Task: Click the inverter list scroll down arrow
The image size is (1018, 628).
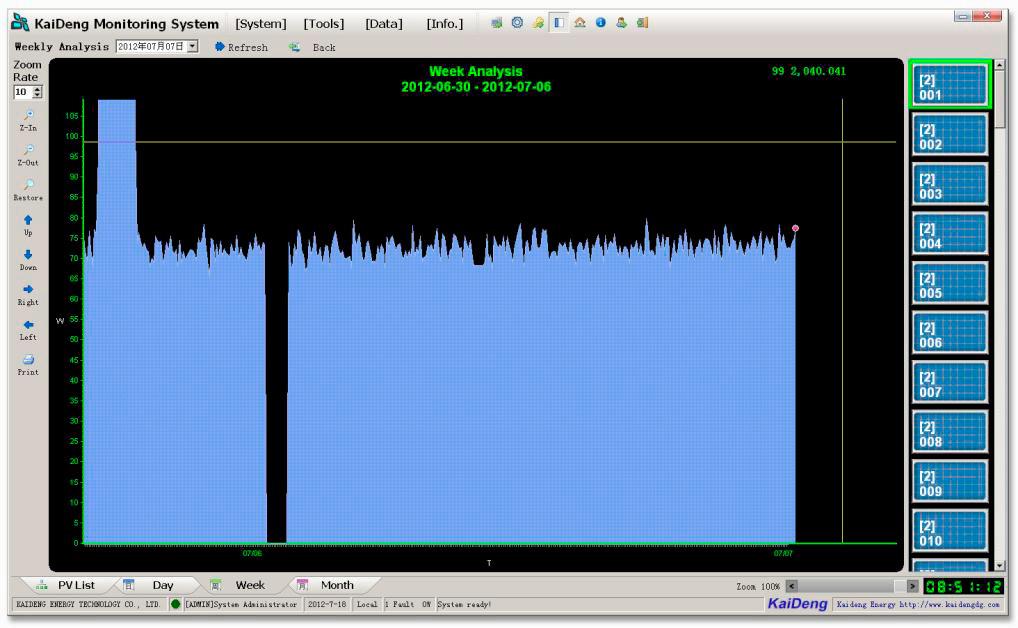Action: (1000, 566)
